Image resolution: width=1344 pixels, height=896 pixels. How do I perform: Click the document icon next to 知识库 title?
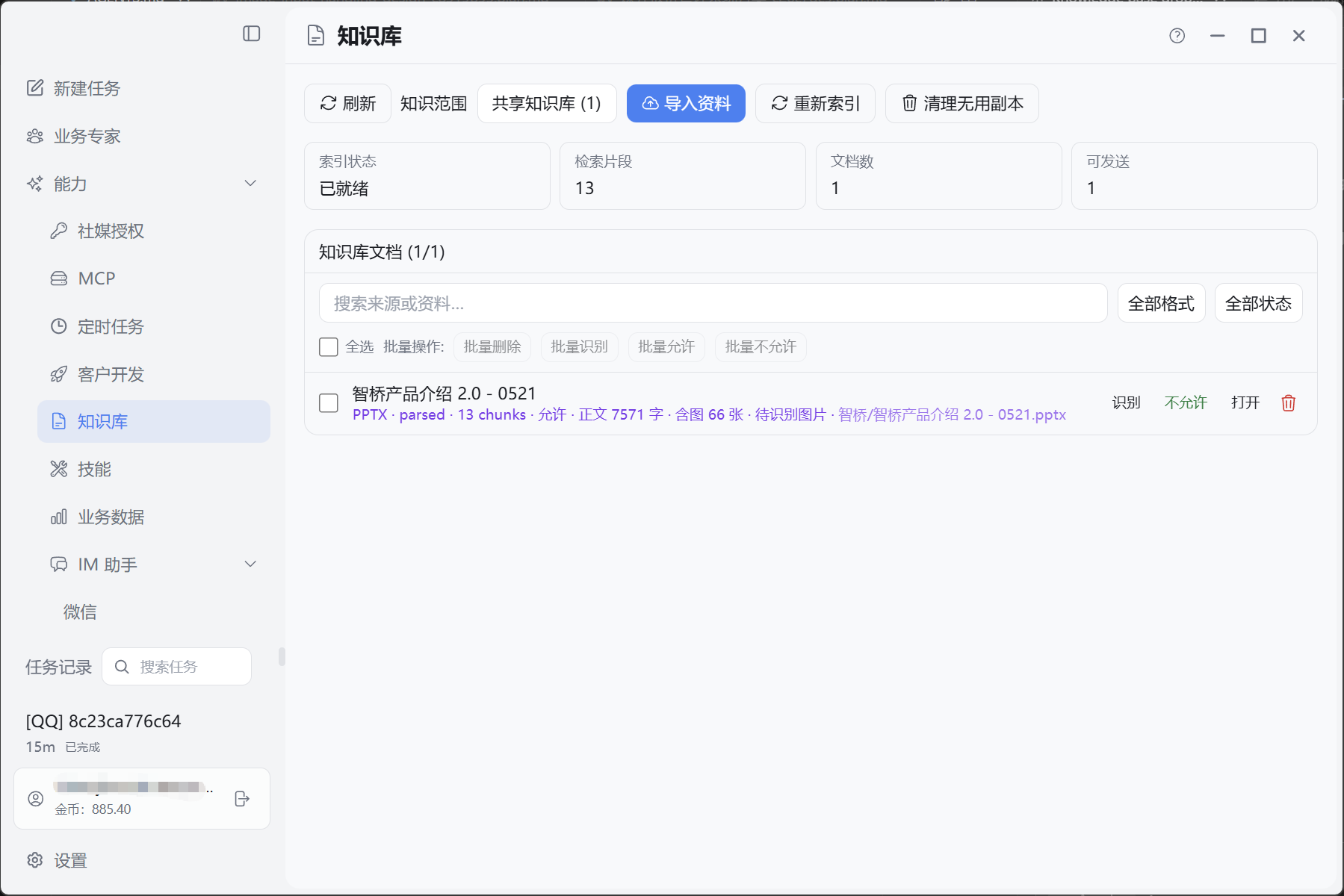(x=316, y=36)
